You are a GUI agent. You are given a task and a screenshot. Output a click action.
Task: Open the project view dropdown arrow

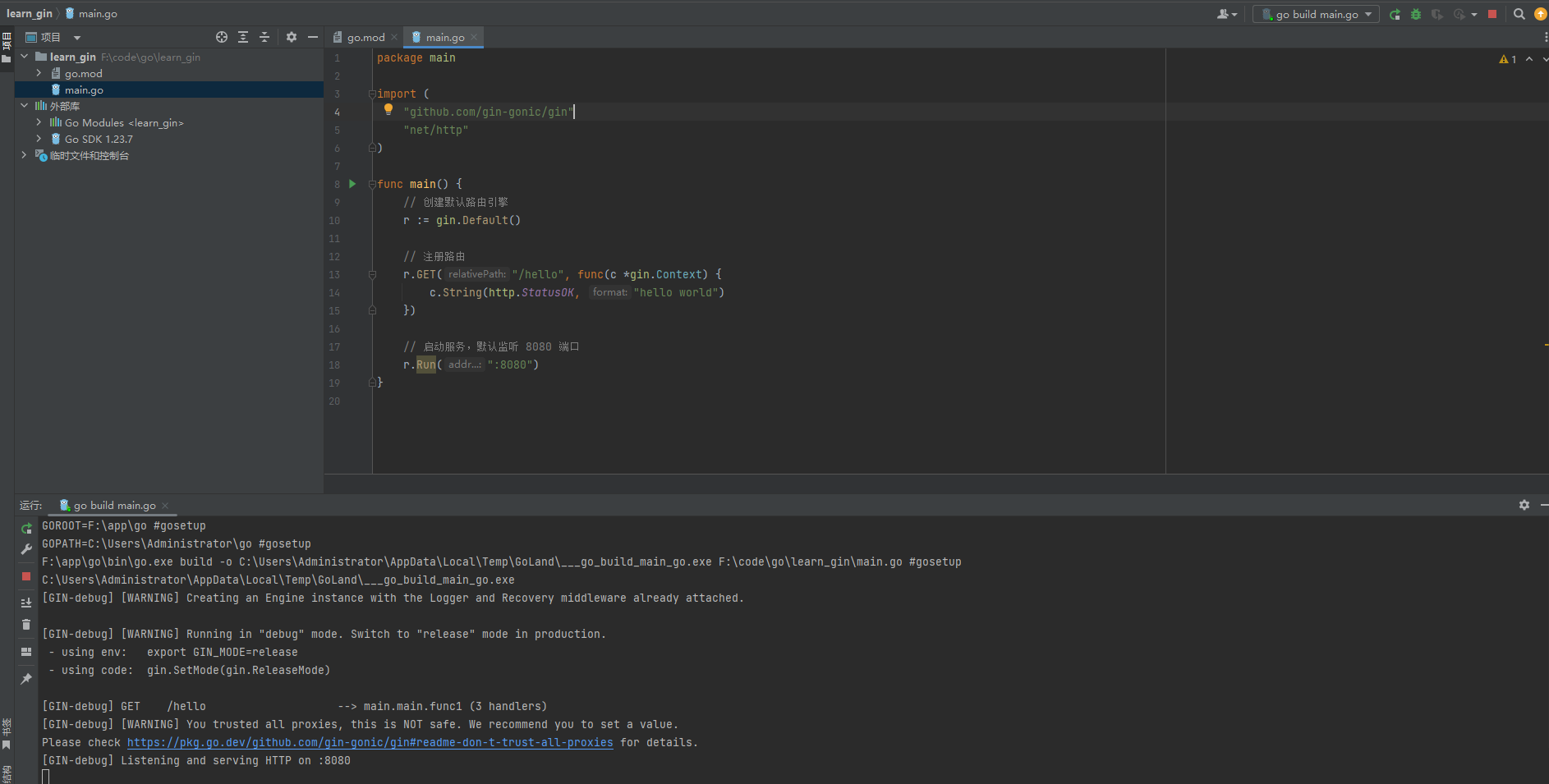[x=77, y=38]
